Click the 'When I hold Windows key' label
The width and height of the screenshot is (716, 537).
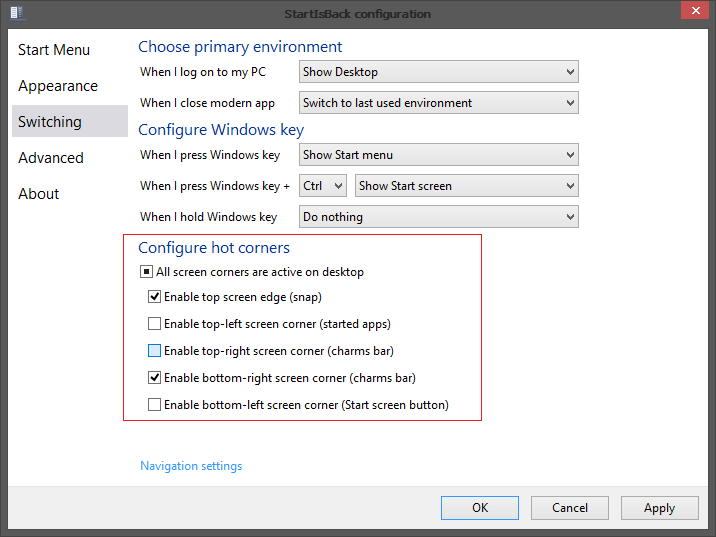209,217
